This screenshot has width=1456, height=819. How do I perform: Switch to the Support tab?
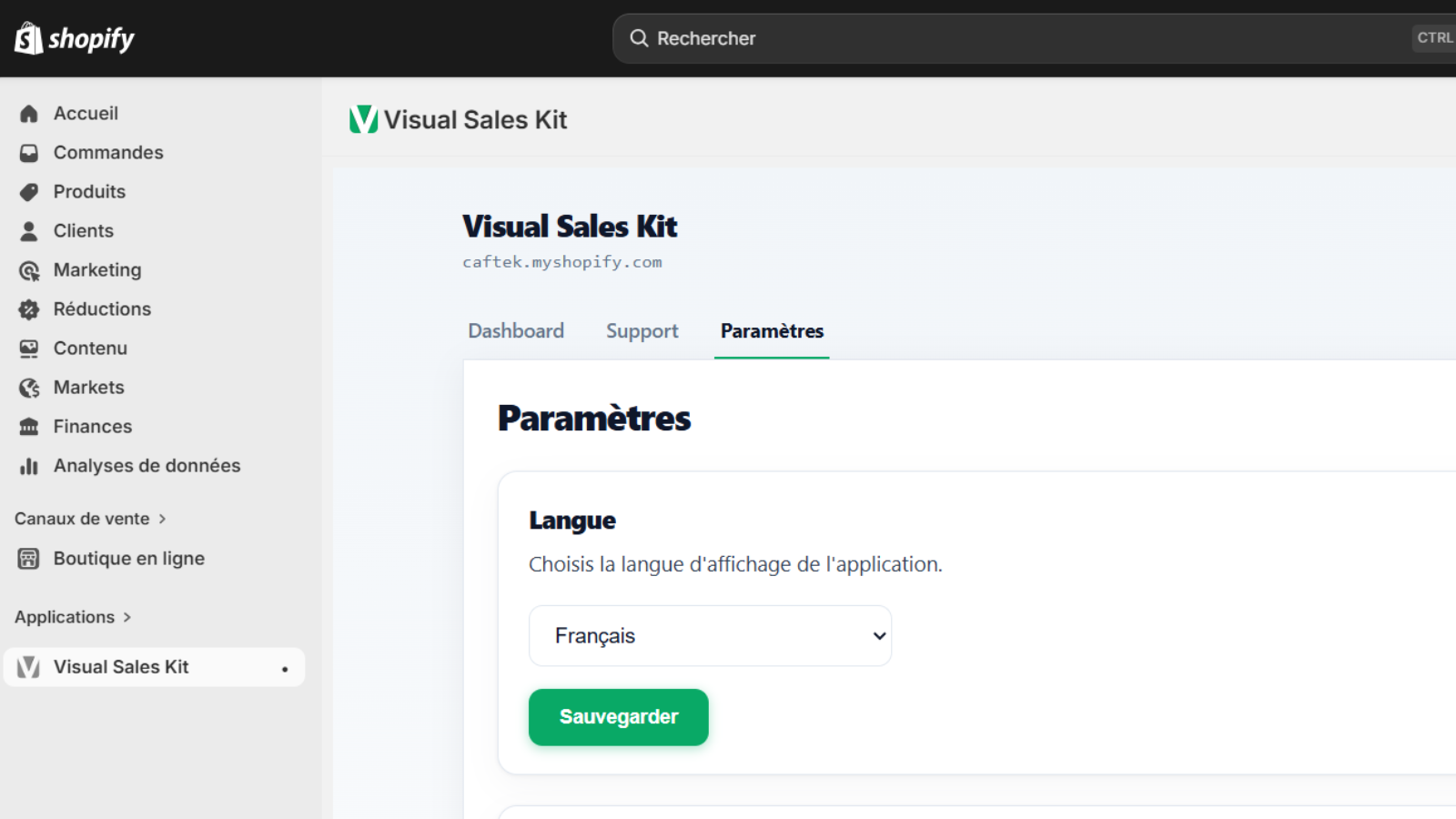pos(642,331)
